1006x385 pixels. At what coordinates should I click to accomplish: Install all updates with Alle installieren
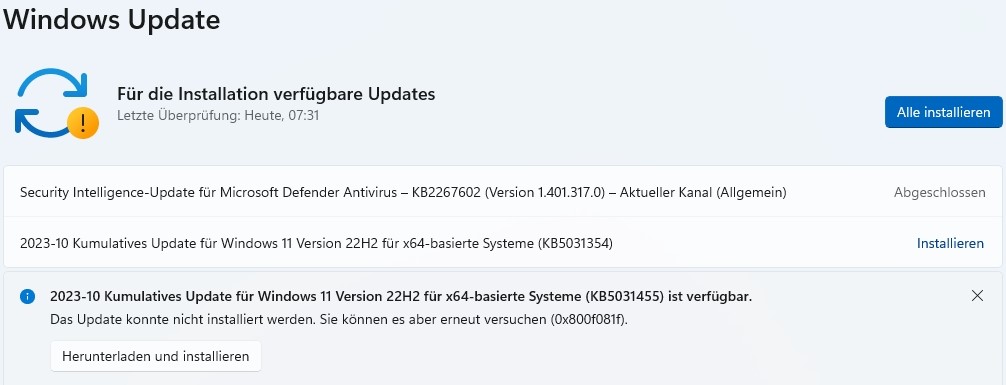943,112
